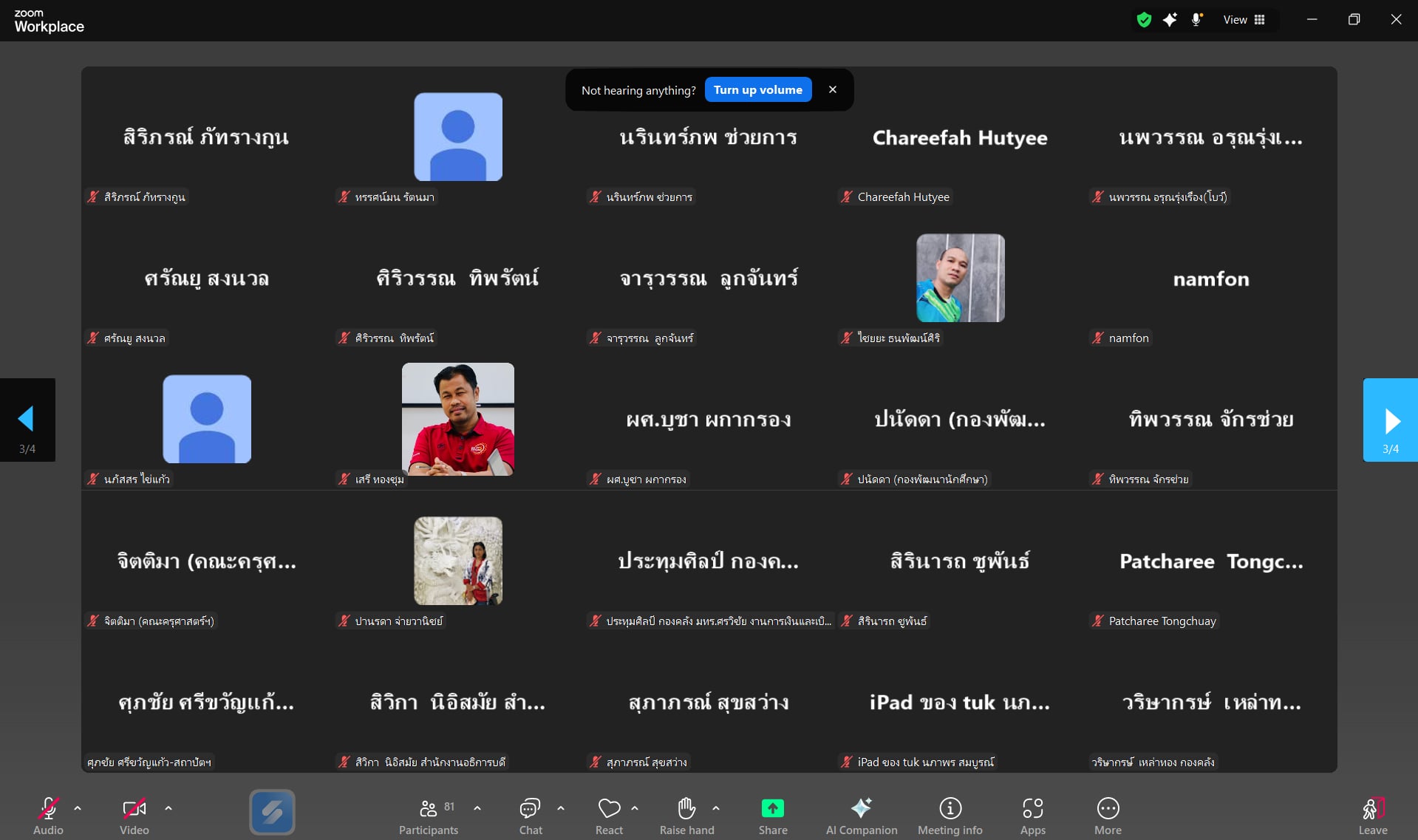Expand participants options arrow

477,808
